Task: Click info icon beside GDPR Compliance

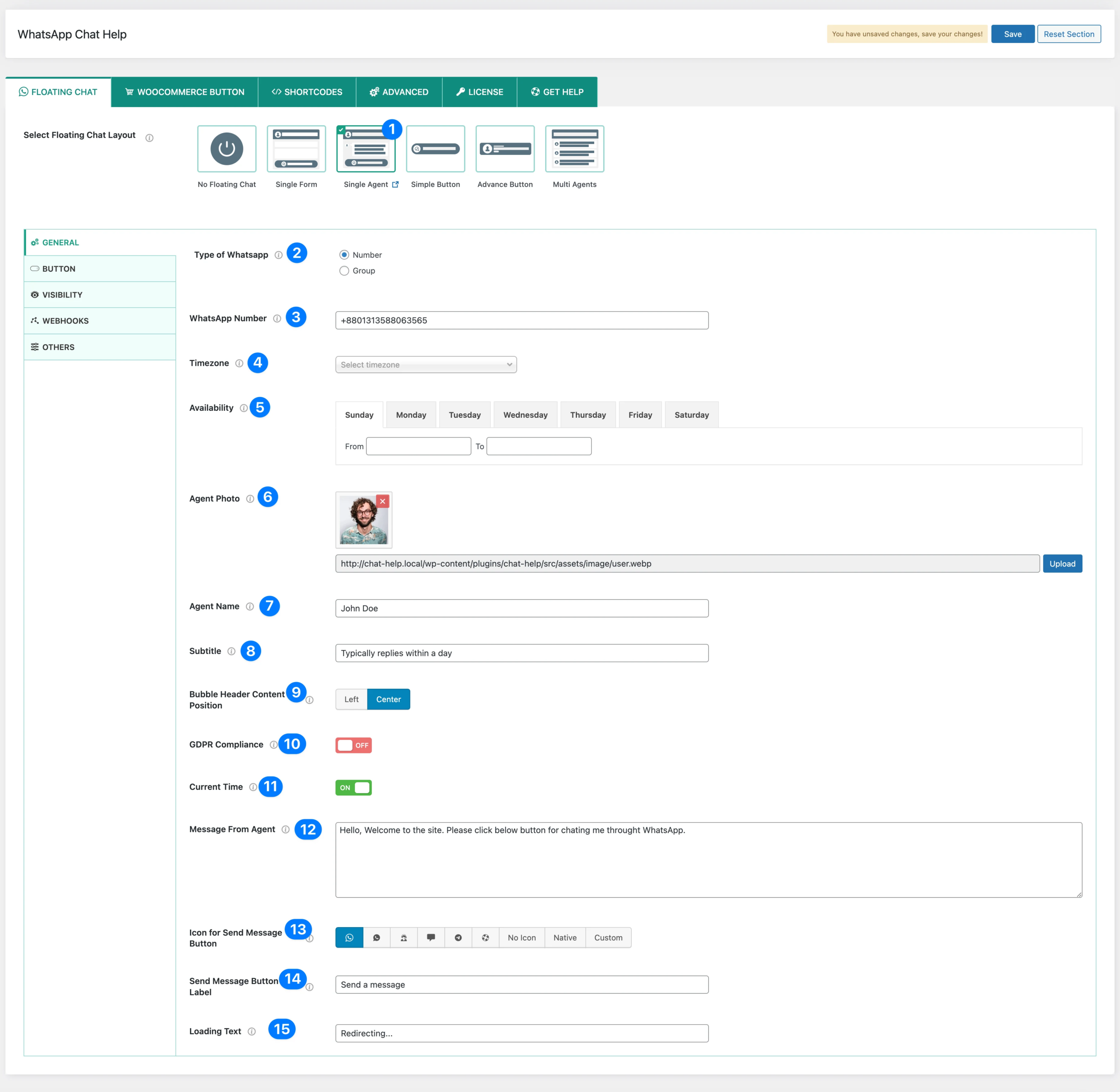Action: point(273,745)
